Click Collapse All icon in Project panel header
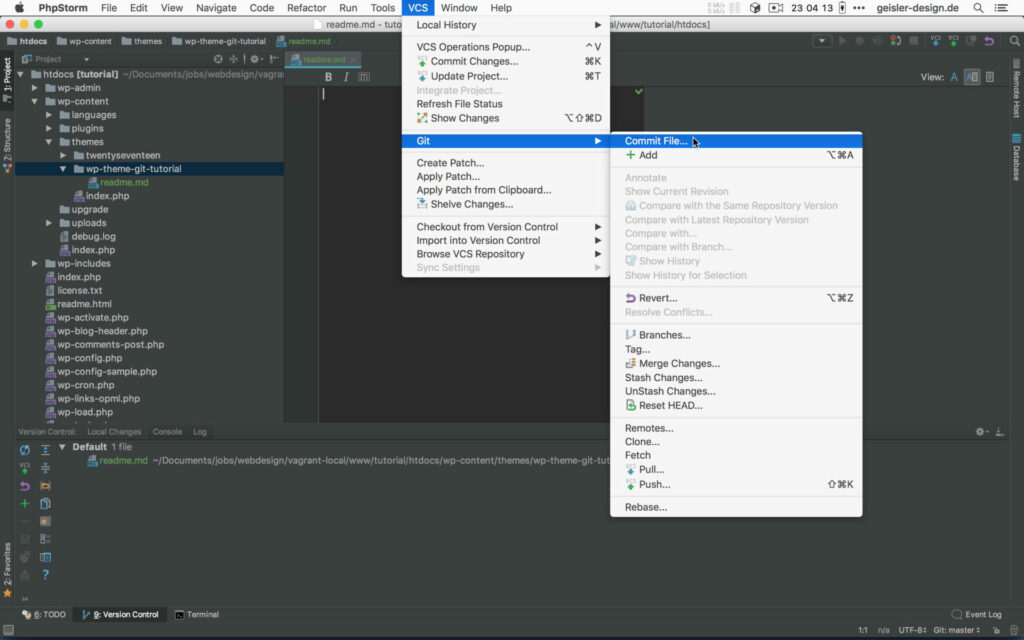Image resolution: width=1024 pixels, height=640 pixels. click(x=233, y=59)
